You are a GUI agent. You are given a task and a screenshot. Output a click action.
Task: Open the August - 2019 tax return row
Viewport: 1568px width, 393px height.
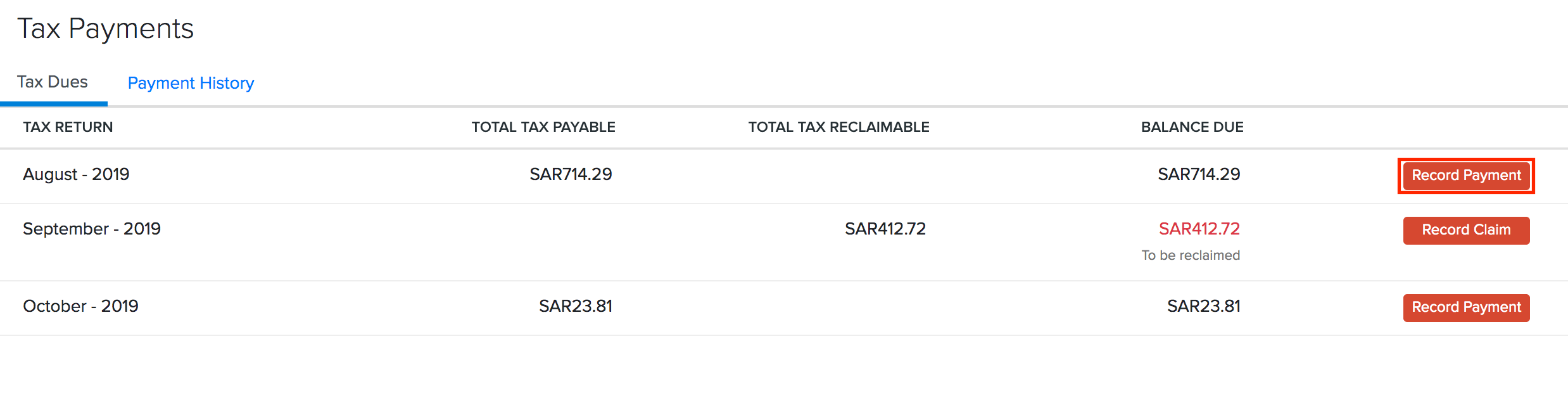[x=76, y=175]
